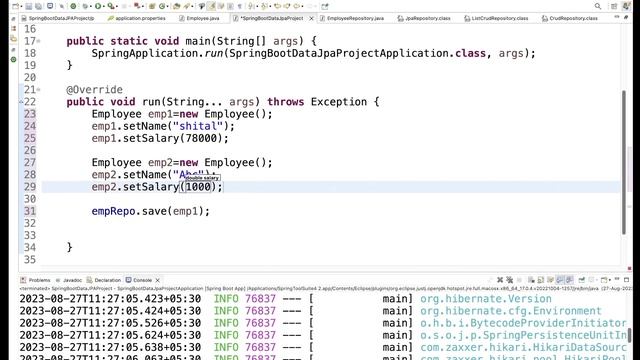Click the Open Task pencil icon
This screenshot has height=360, width=640.
tap(187, 7)
